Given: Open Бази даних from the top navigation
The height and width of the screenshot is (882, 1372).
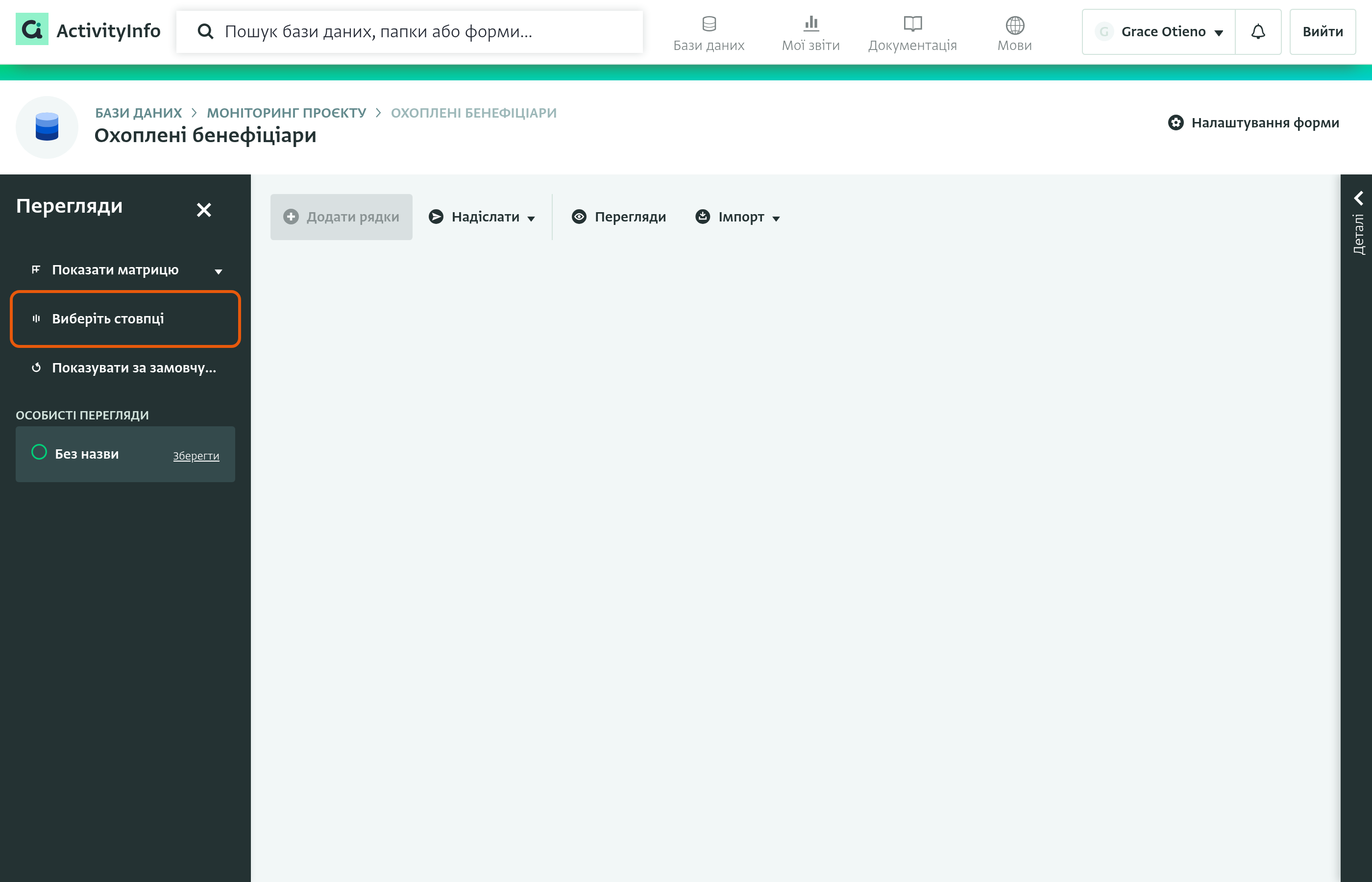Looking at the screenshot, I should (709, 34).
